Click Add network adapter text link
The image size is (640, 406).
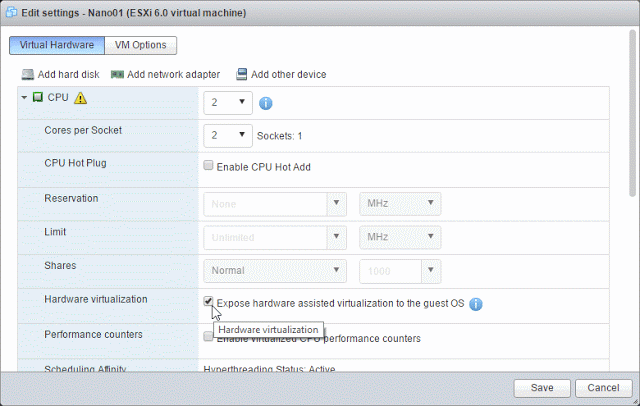pos(173,75)
